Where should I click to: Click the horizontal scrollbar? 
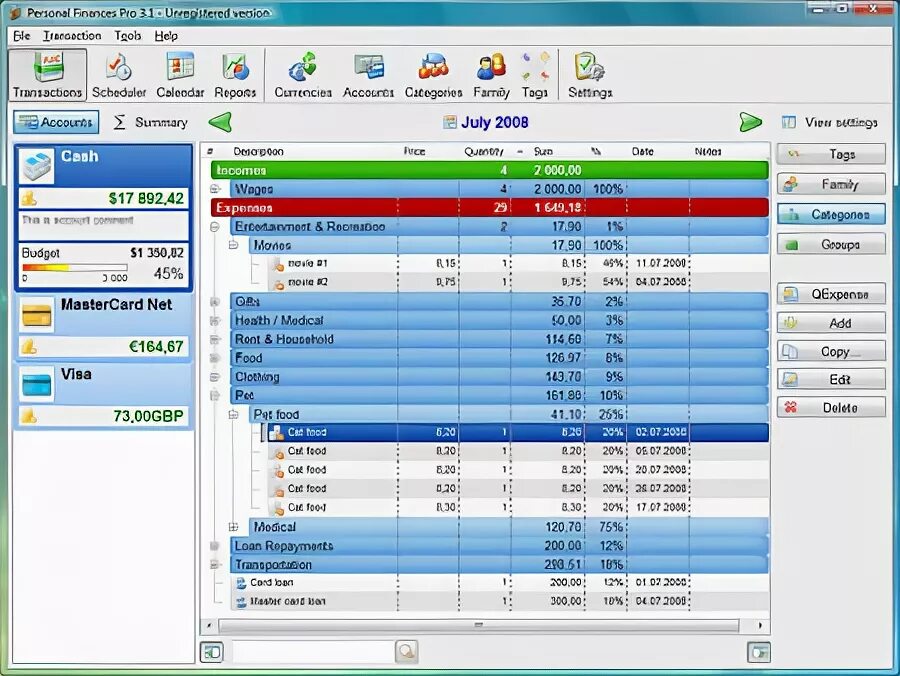(478, 625)
